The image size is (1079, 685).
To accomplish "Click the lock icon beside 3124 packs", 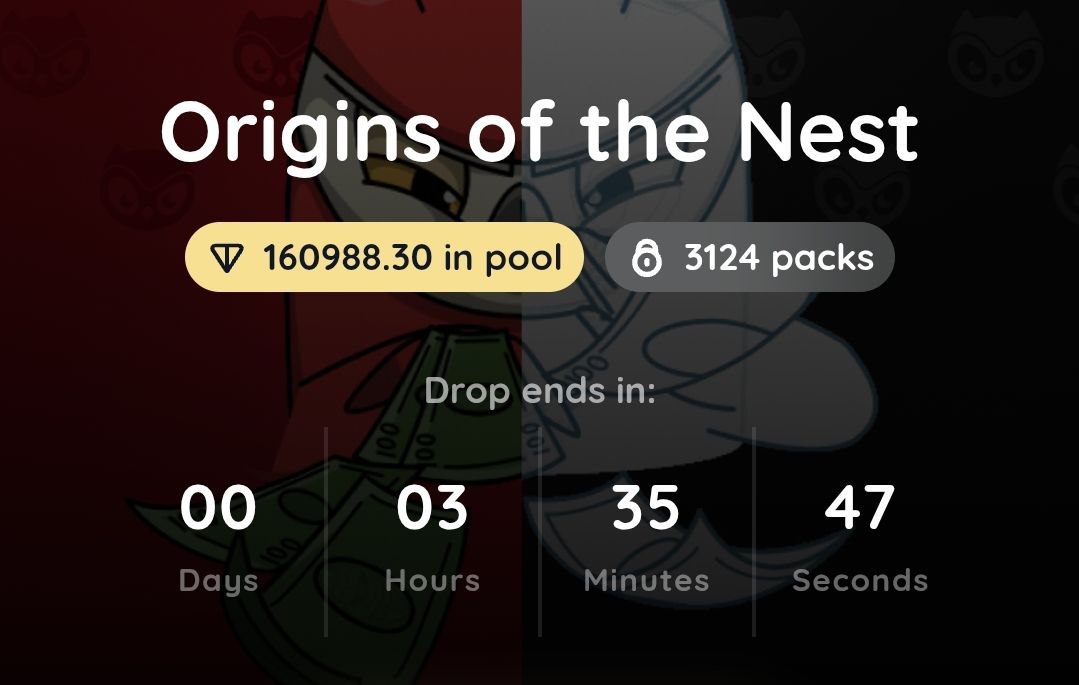I will coord(647,258).
